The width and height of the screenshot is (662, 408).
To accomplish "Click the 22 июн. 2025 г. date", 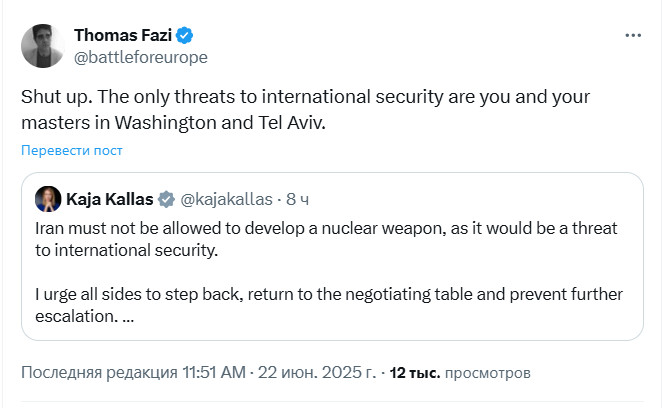I will (317, 373).
